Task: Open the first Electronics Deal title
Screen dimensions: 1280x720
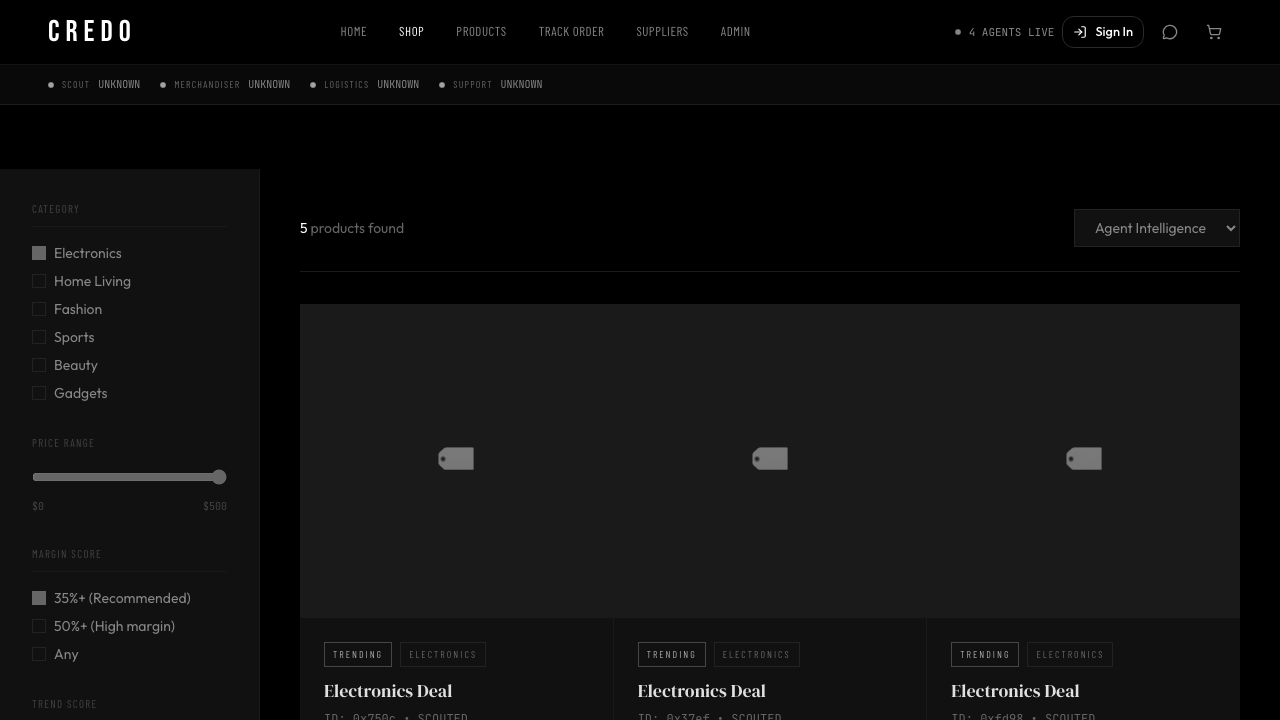Action: 388,691
